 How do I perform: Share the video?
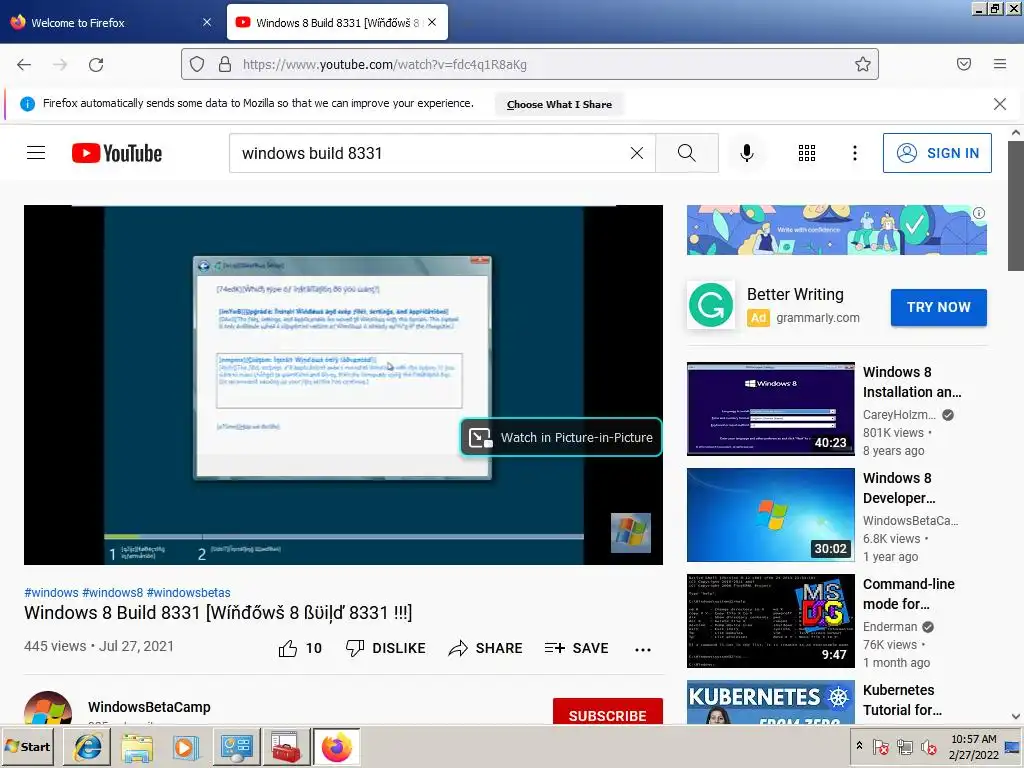click(485, 648)
